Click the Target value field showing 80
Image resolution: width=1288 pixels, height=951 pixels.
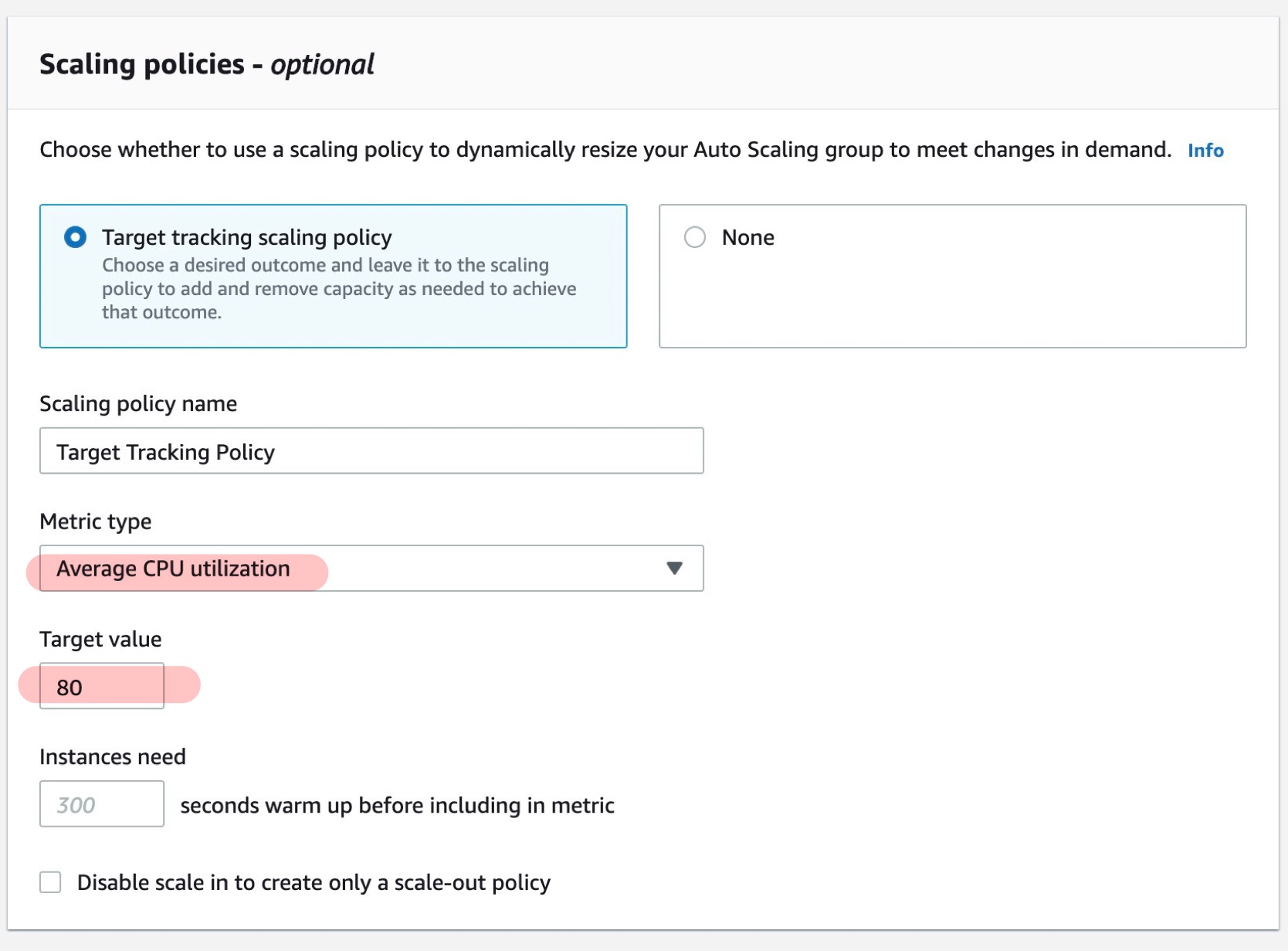pyautogui.click(x=102, y=687)
